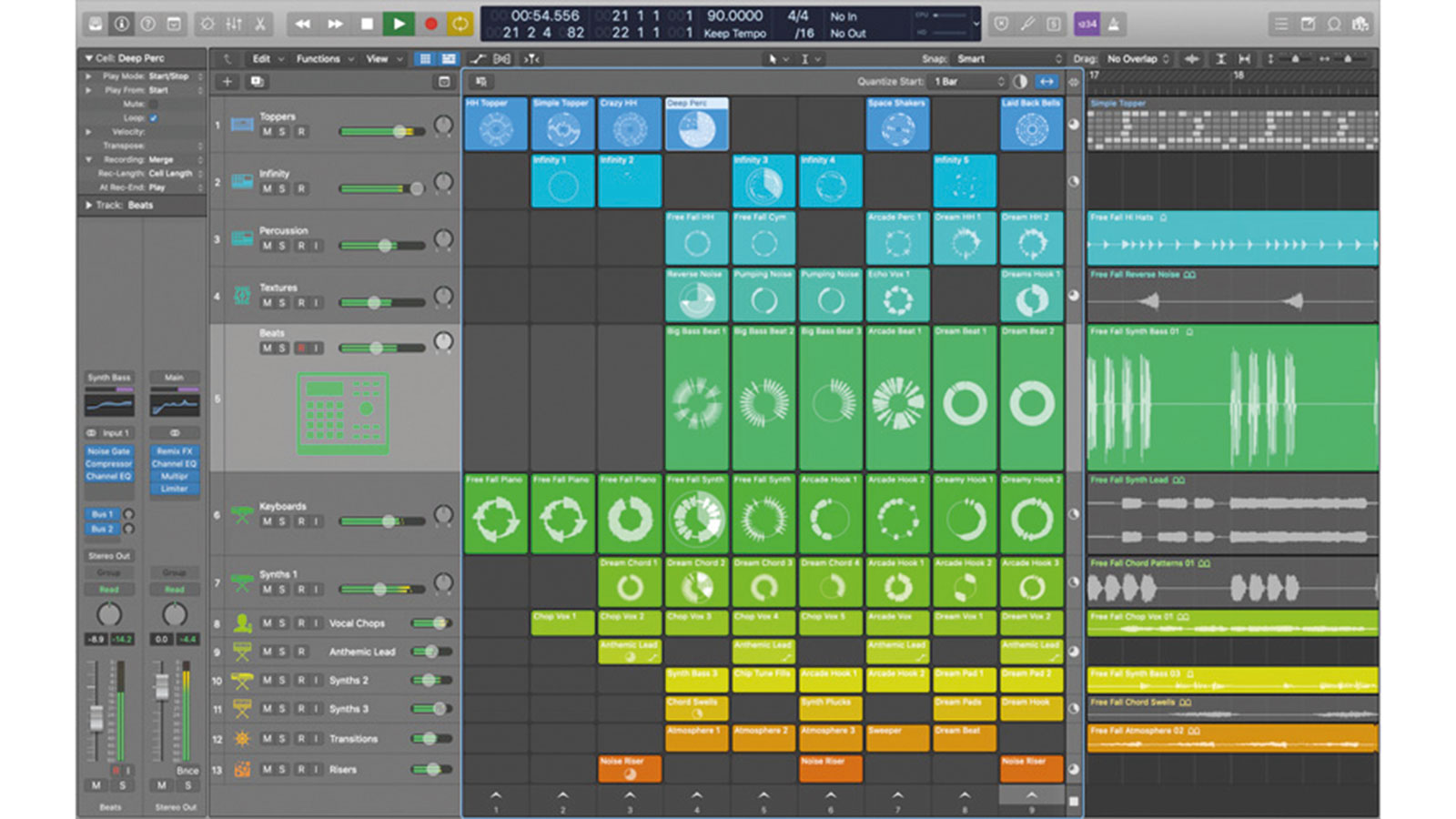The width and height of the screenshot is (1456, 819).
Task: Open the media Browsers icon
Action: (x=1360, y=25)
